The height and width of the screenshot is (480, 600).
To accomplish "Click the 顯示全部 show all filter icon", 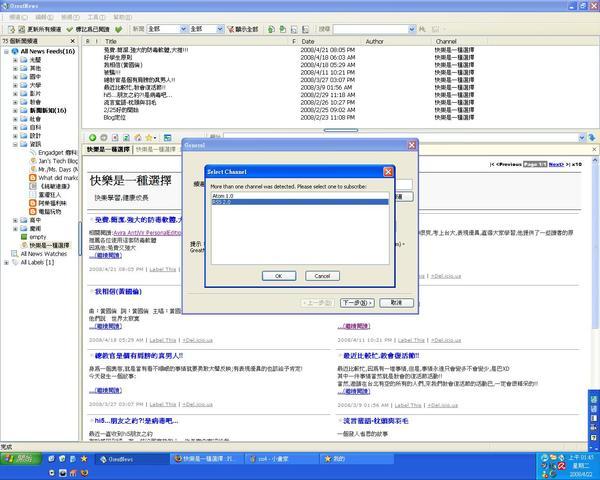I will 243,29.
